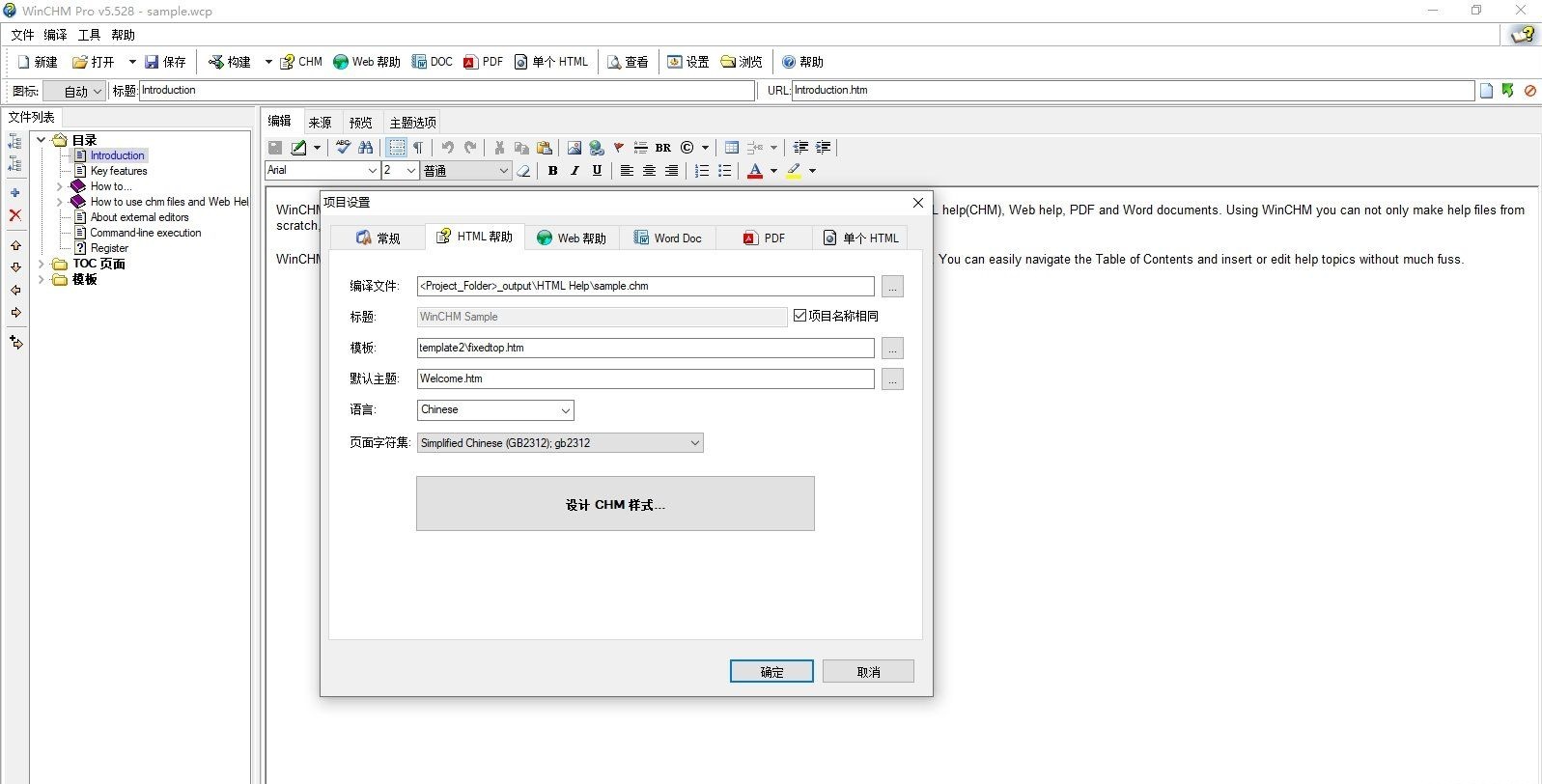Open the 普通 paragraph style dropdown
The image size is (1542, 784).
[465, 171]
